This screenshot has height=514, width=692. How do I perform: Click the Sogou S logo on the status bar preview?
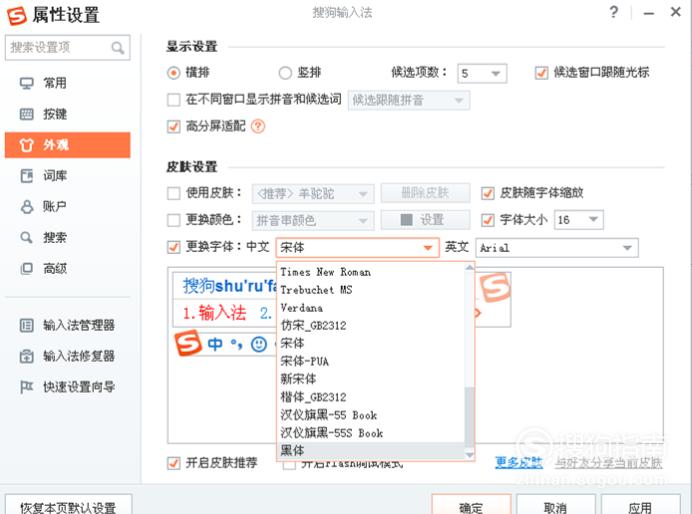[188, 343]
